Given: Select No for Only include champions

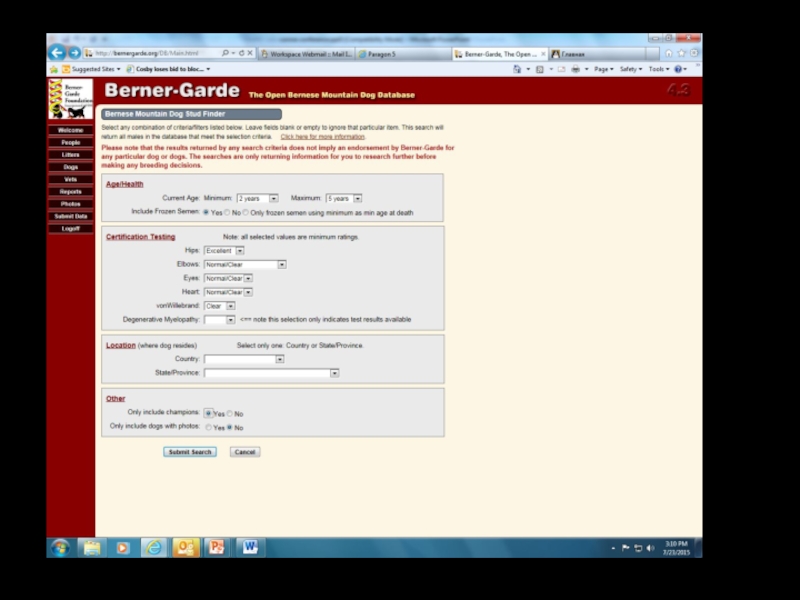Looking at the screenshot, I should pyautogui.click(x=230, y=414).
